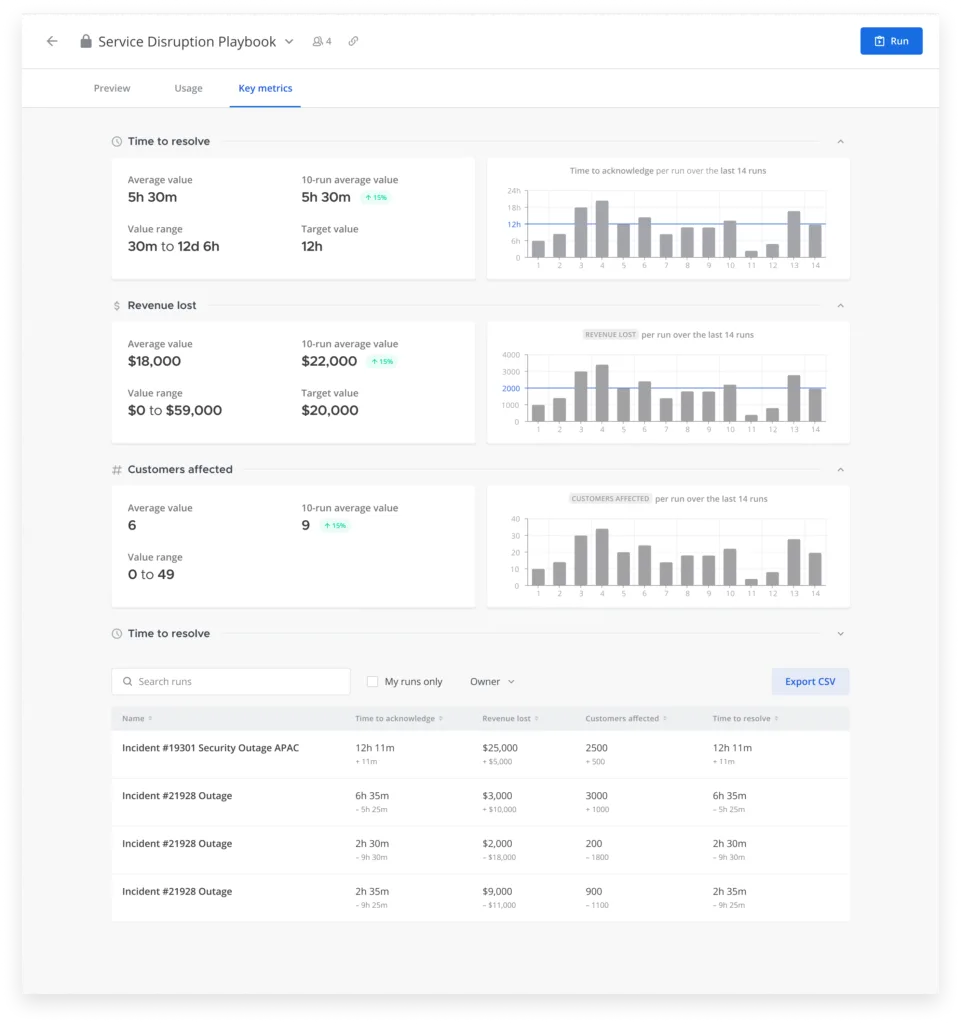Open the Incident #21928 Outage row with $9,000 lost
The width and height of the screenshot is (961, 1024).
(480, 897)
